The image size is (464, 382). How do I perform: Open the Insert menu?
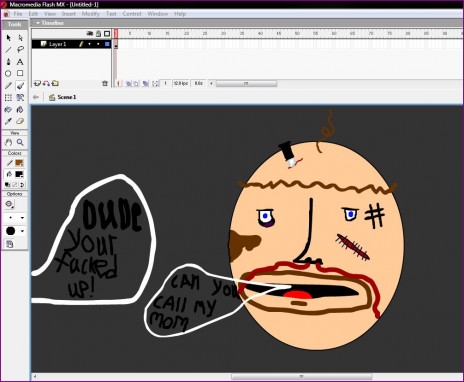(69, 14)
